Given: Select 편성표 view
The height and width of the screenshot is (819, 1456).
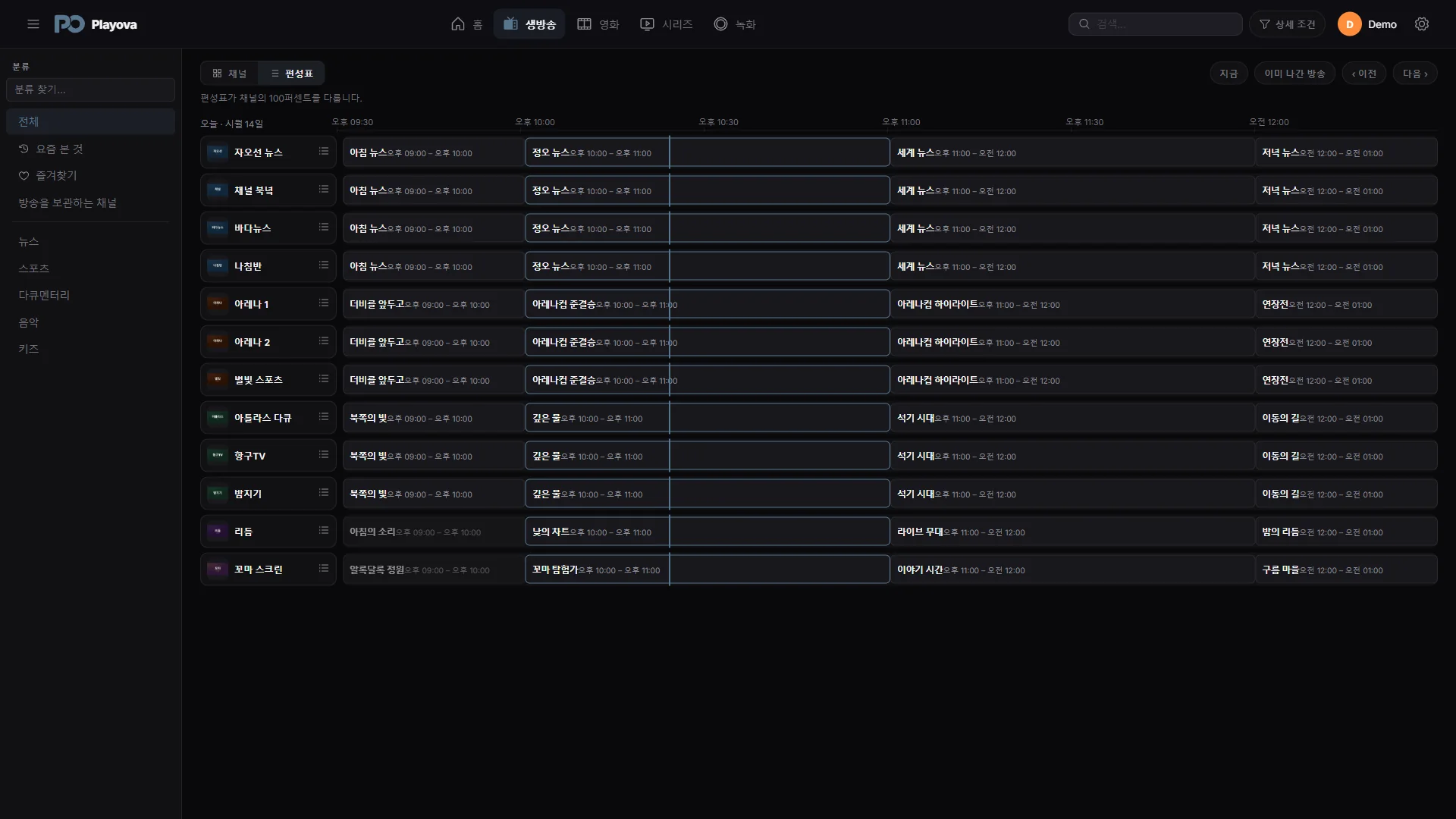Looking at the screenshot, I should click(x=292, y=74).
